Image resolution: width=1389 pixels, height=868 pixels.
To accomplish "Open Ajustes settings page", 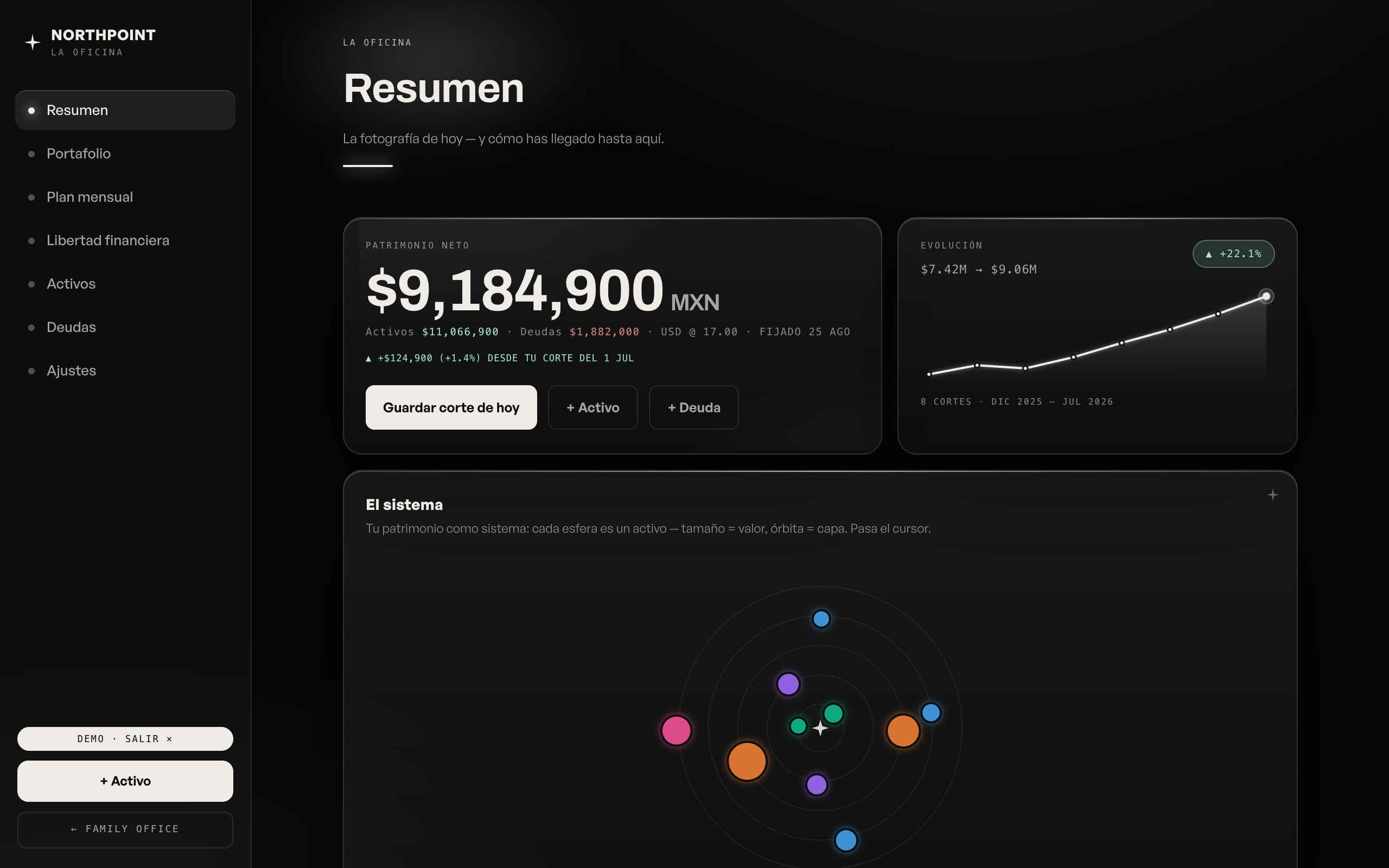I will [x=125, y=371].
